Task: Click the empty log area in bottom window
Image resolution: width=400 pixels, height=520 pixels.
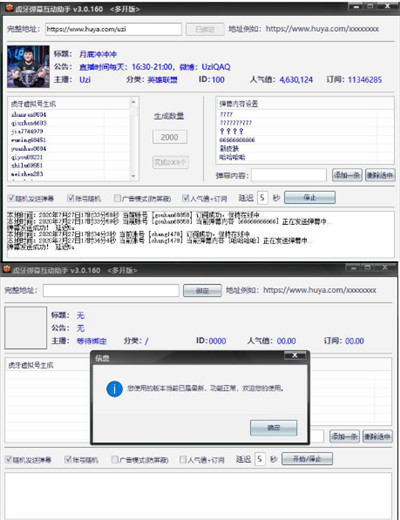Action: pos(198,495)
